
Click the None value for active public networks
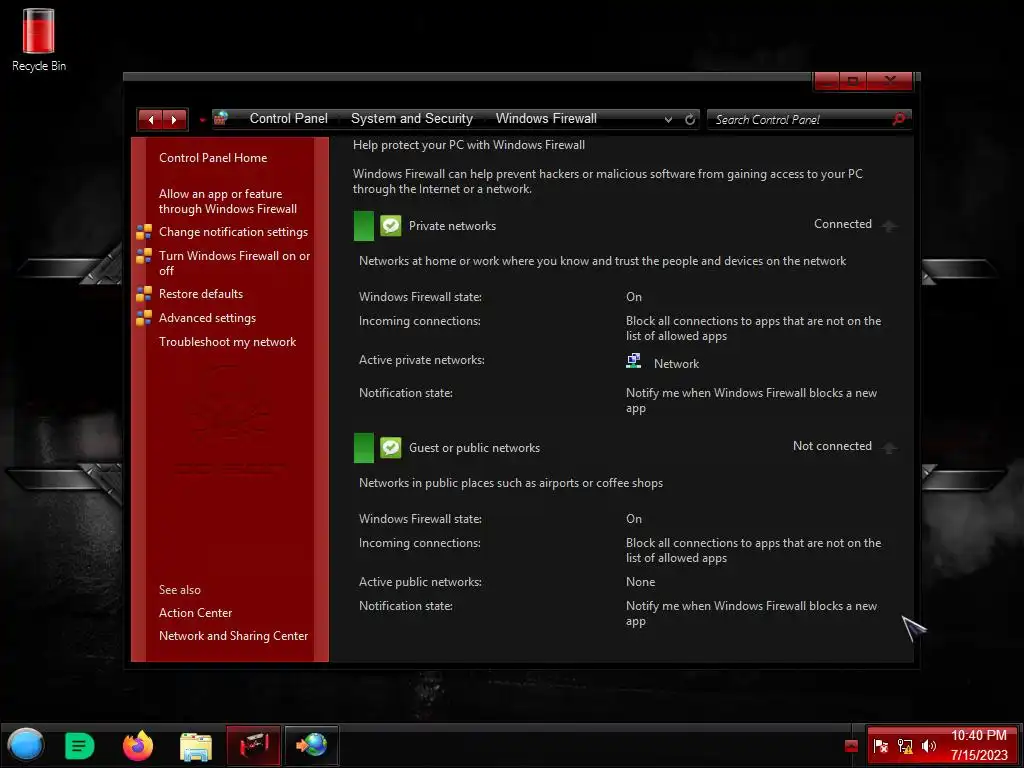pos(640,582)
